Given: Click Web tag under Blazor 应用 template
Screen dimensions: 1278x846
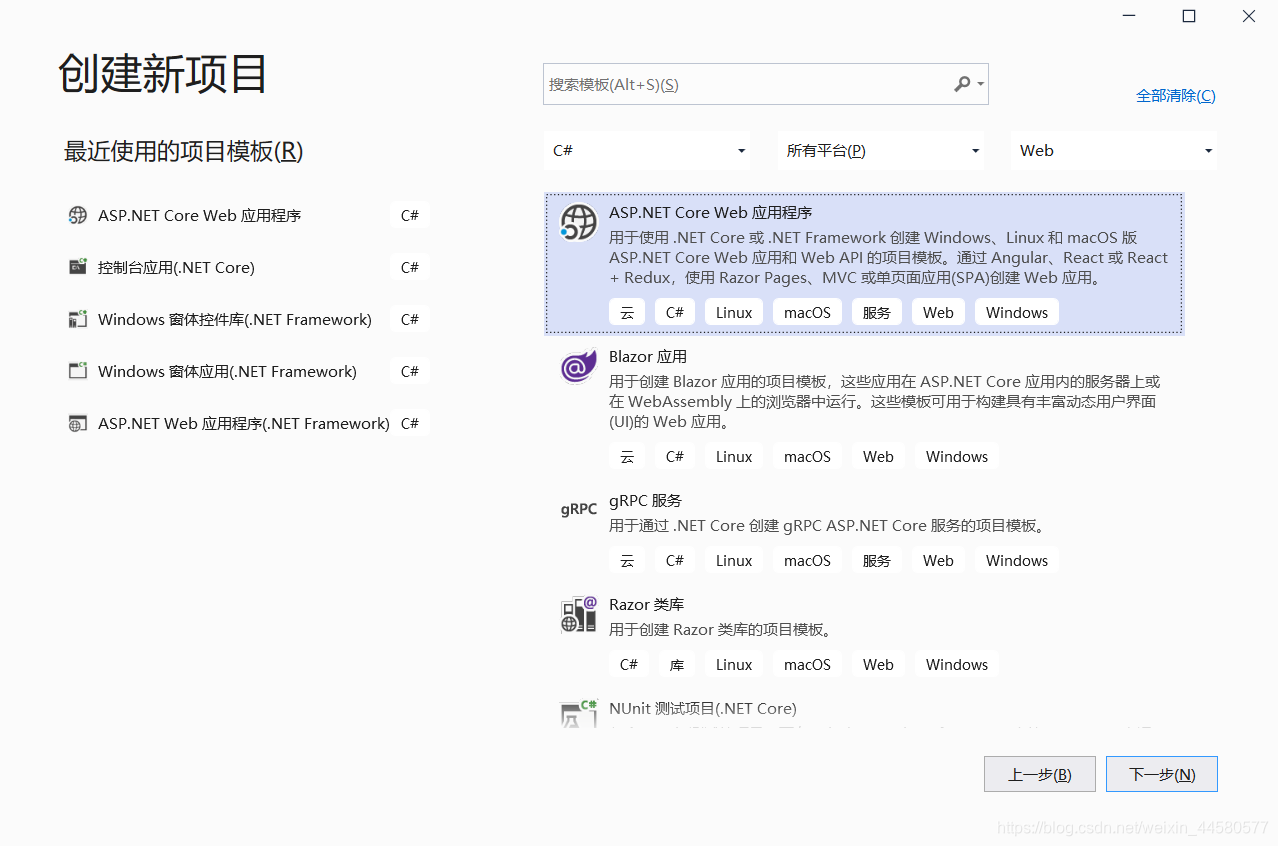Looking at the screenshot, I should pyautogui.click(x=878, y=456).
